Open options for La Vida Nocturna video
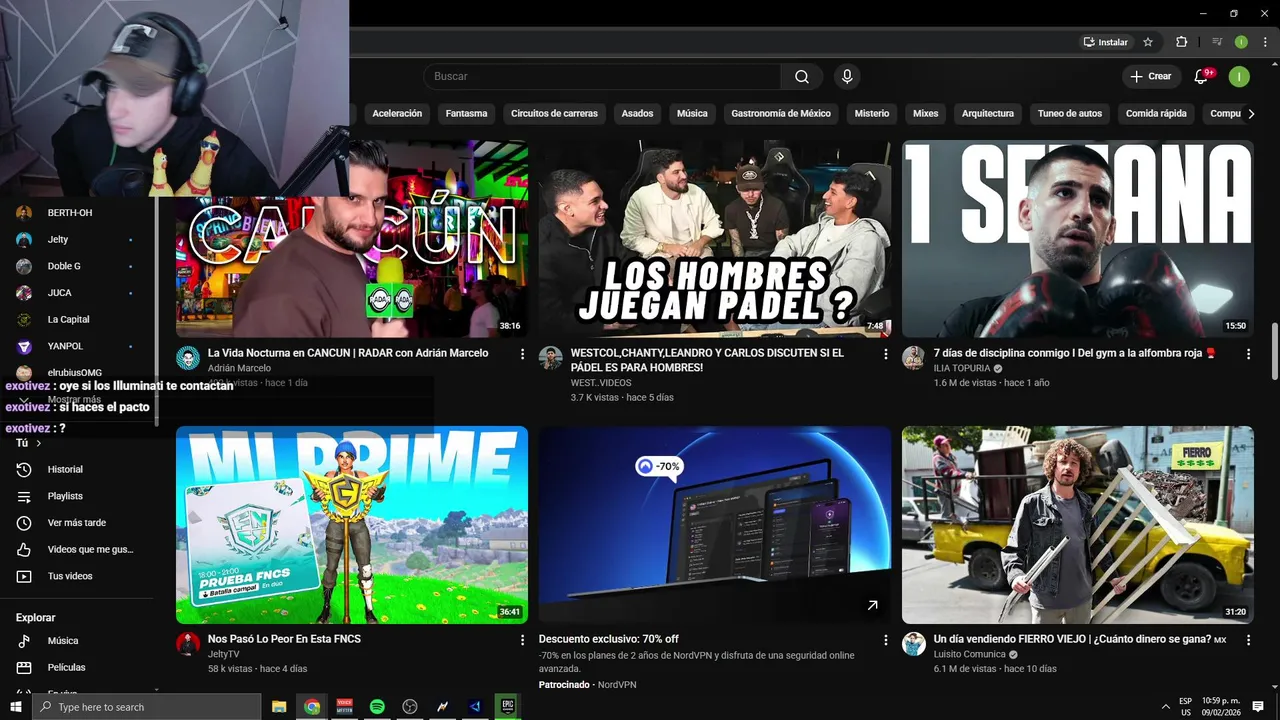1280x720 pixels. (x=522, y=354)
